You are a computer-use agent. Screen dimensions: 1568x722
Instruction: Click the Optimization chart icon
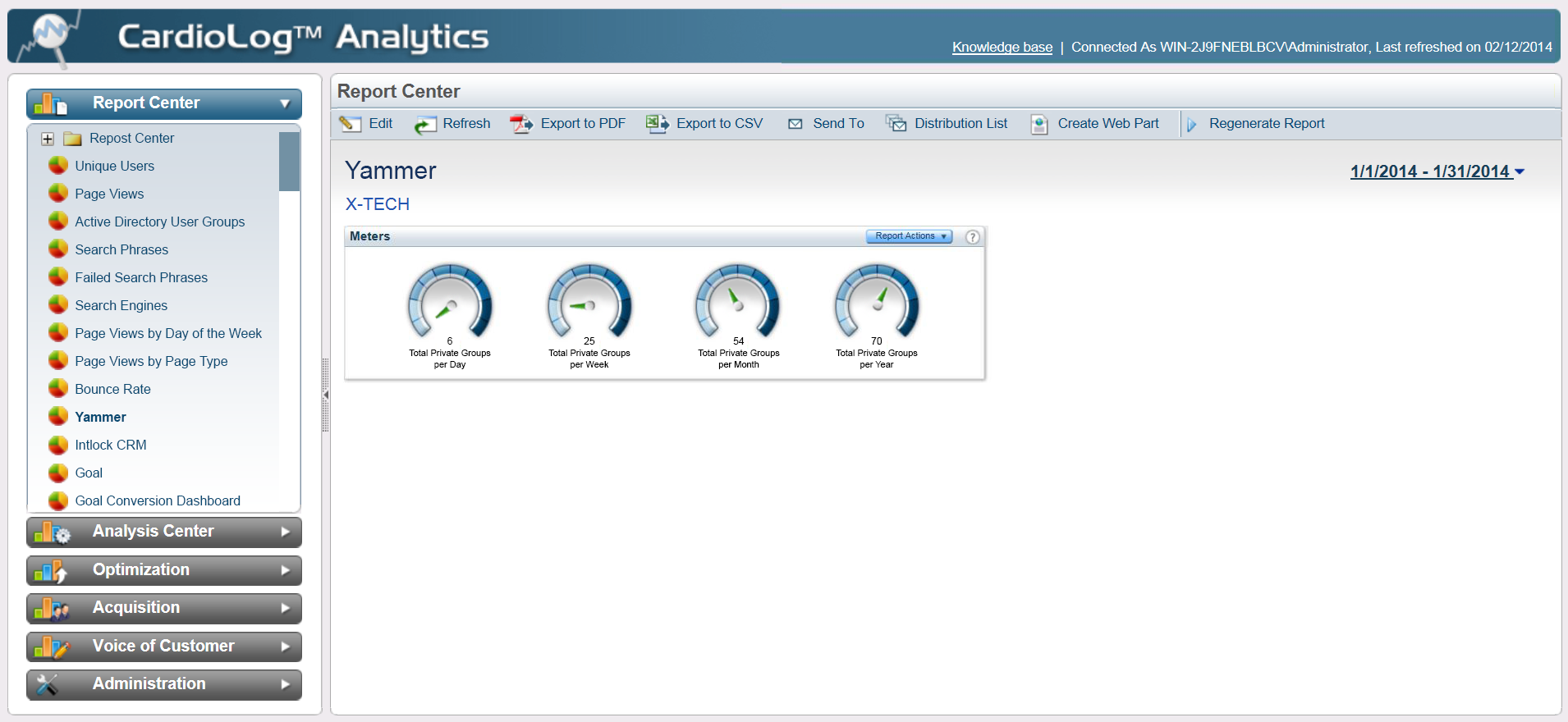tap(51, 571)
